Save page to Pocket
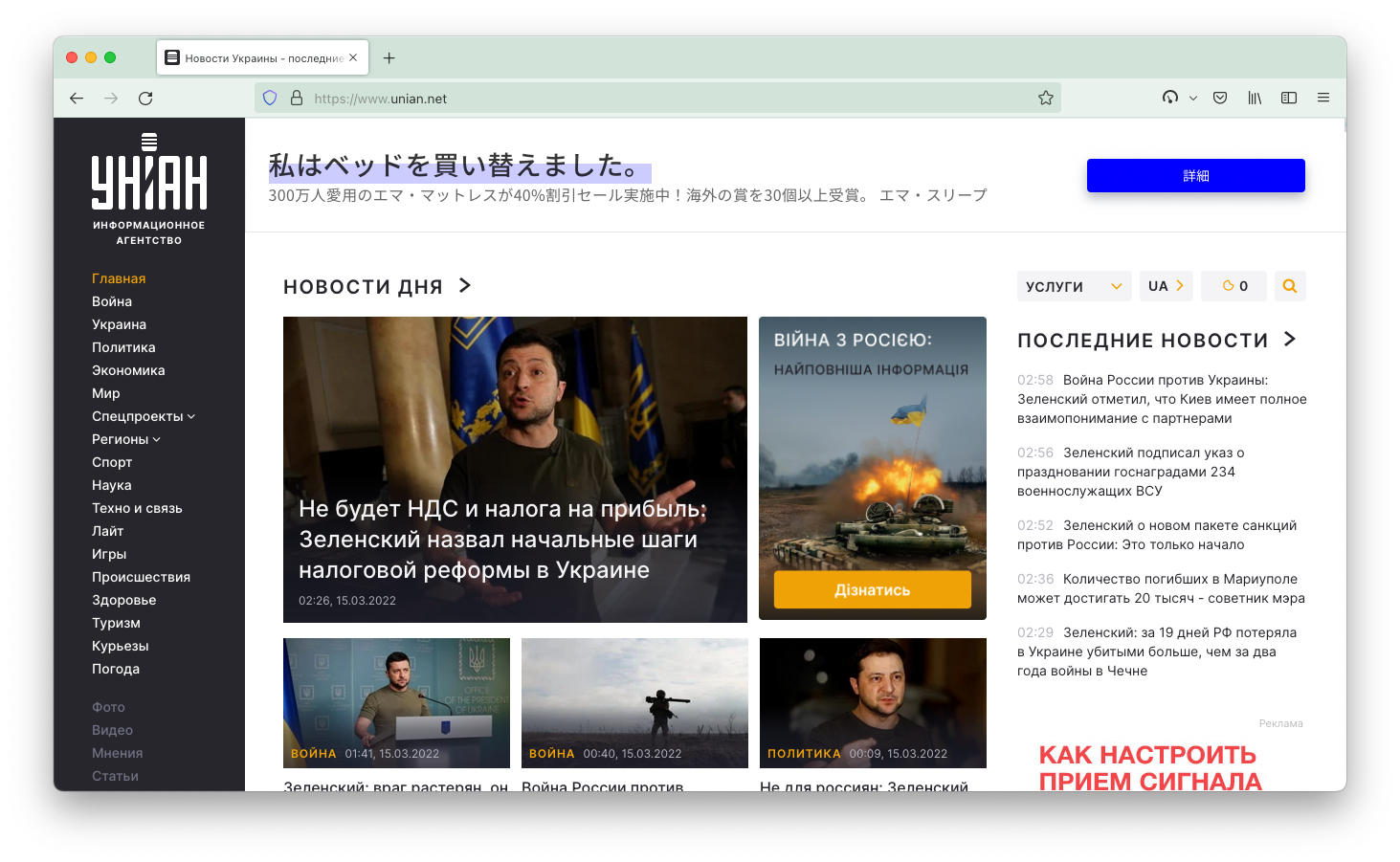1400x862 pixels. point(1220,98)
